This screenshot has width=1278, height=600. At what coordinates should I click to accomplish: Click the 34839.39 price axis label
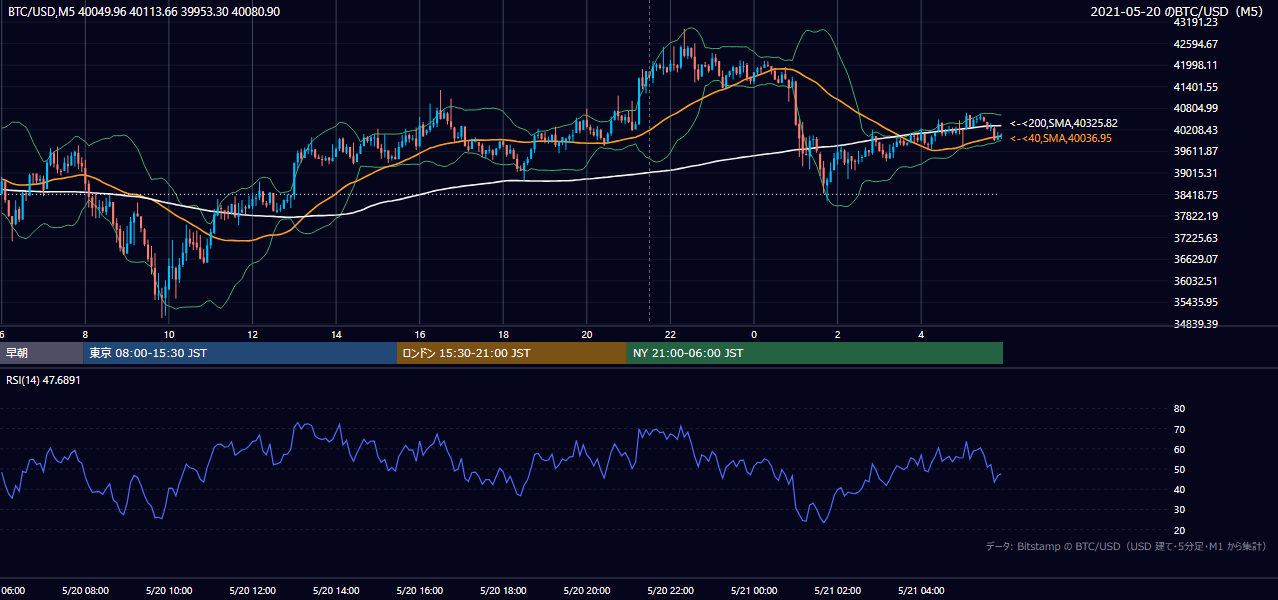[x=1195, y=324]
